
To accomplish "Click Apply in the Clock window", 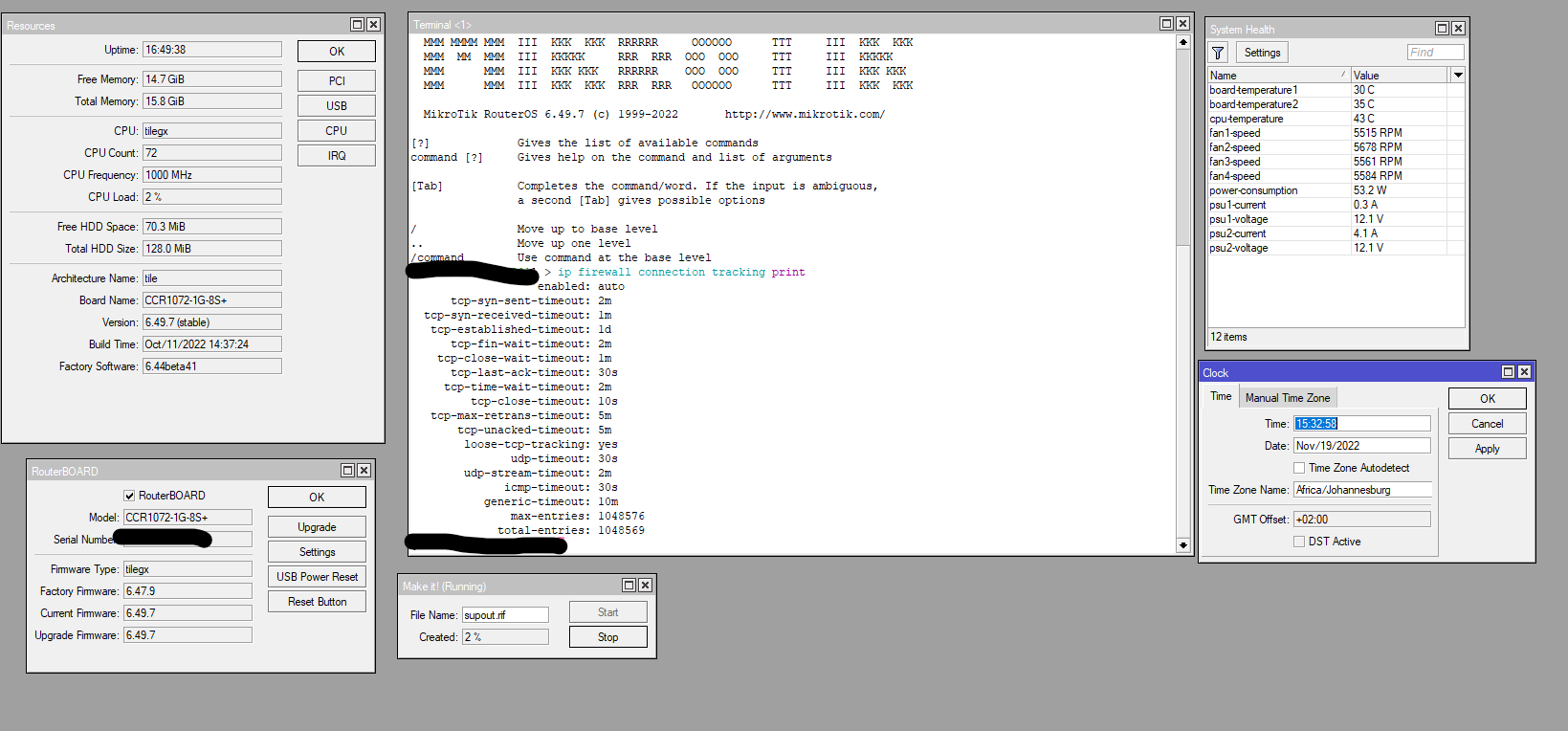I will (x=1488, y=449).
